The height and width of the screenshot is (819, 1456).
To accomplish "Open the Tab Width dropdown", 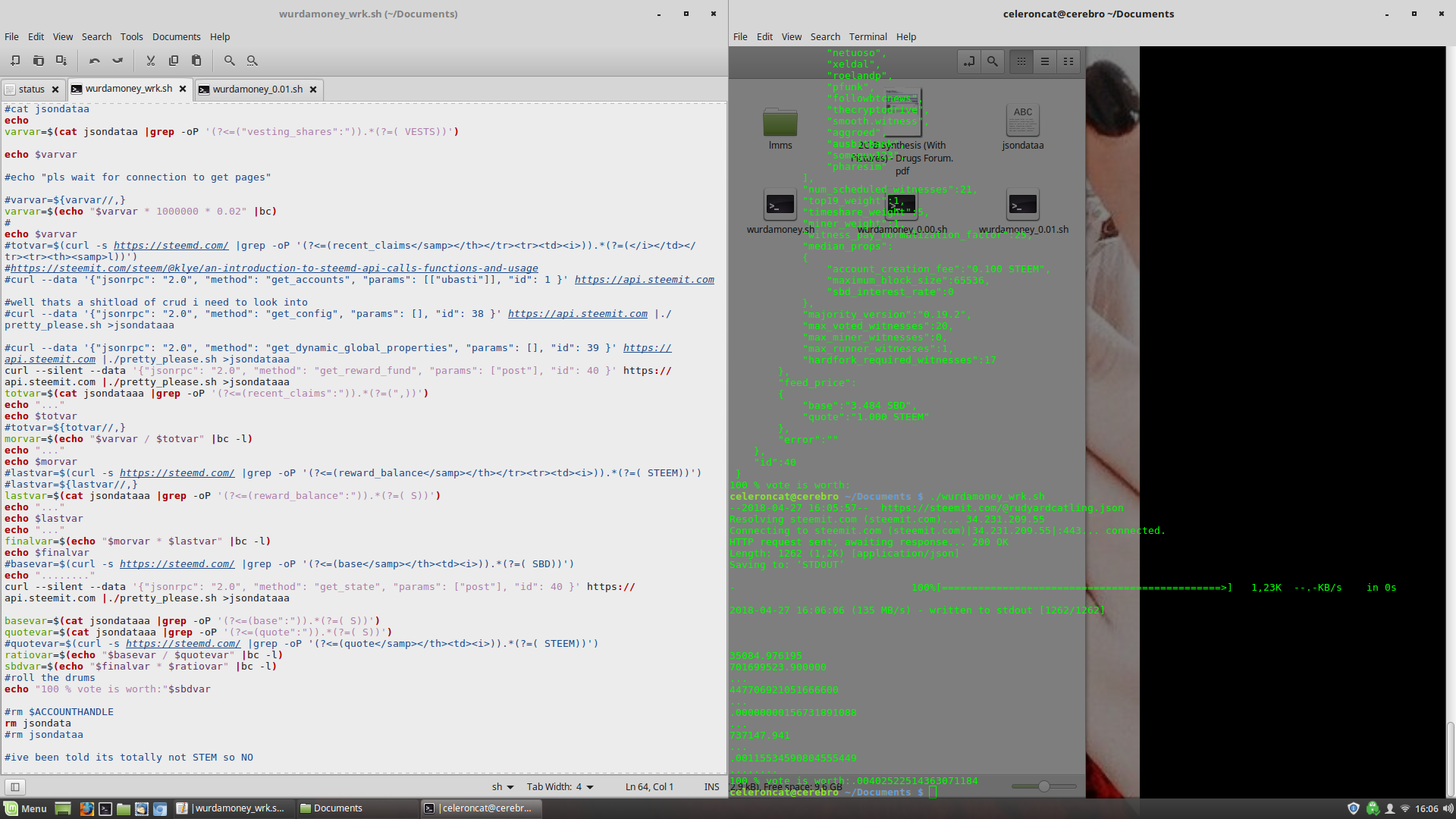I will click(x=560, y=786).
